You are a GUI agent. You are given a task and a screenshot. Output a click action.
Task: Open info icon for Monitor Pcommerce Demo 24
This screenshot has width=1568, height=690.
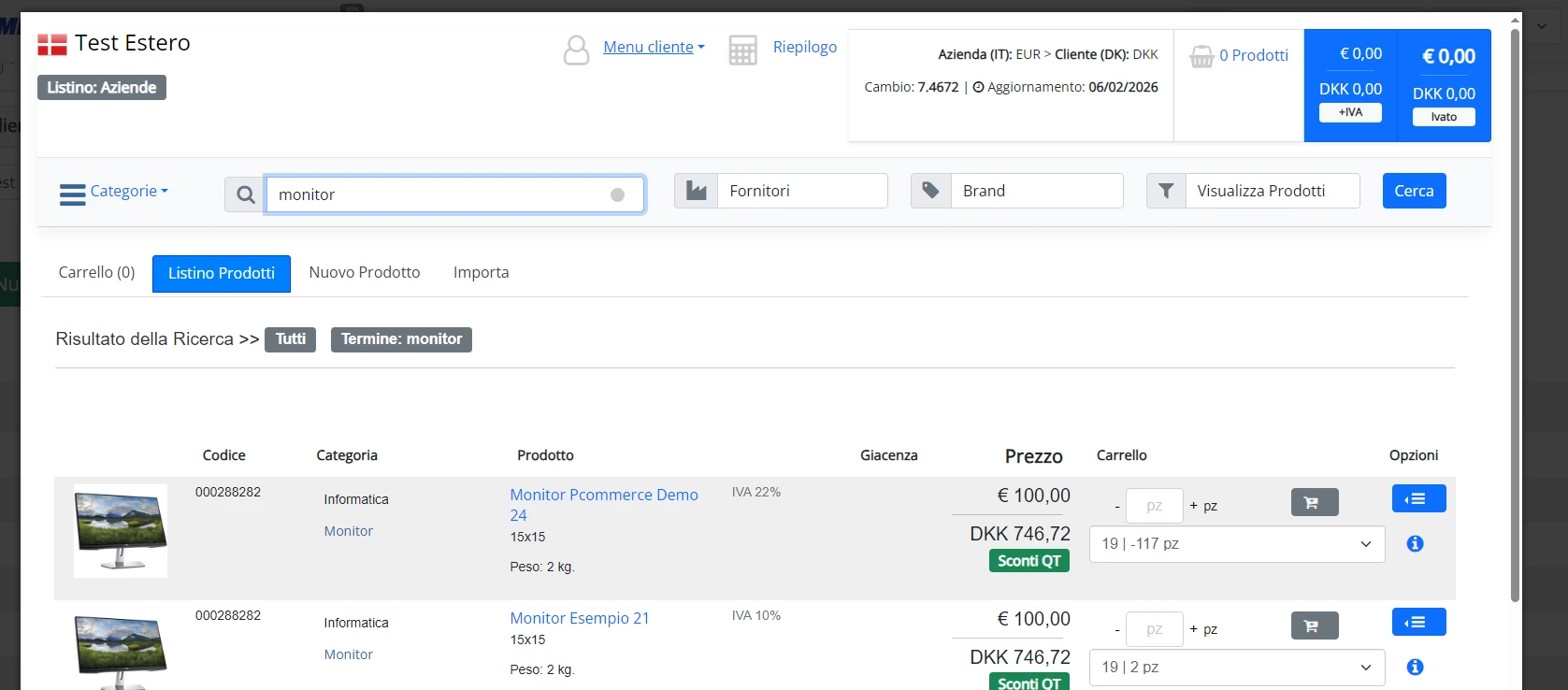(x=1415, y=543)
